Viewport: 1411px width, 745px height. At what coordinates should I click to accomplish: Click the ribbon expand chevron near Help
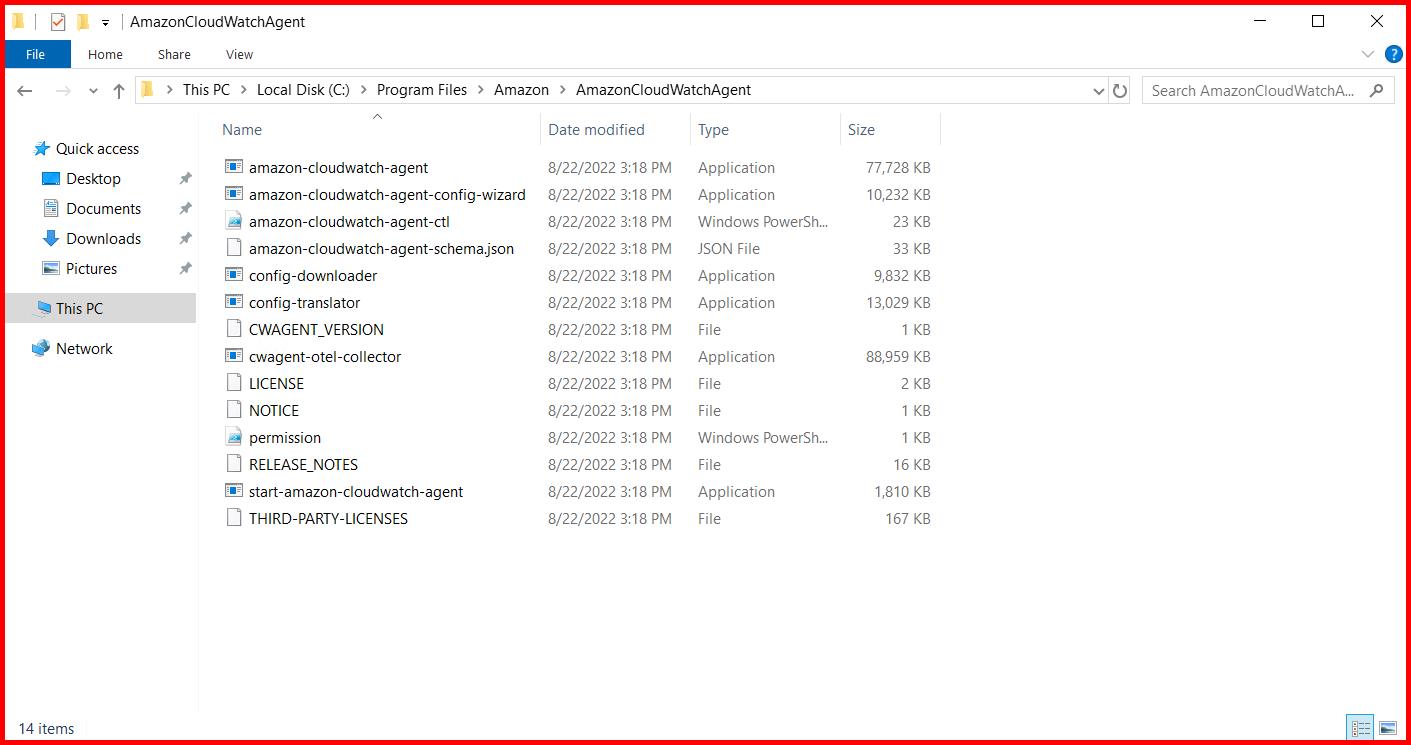(1368, 54)
